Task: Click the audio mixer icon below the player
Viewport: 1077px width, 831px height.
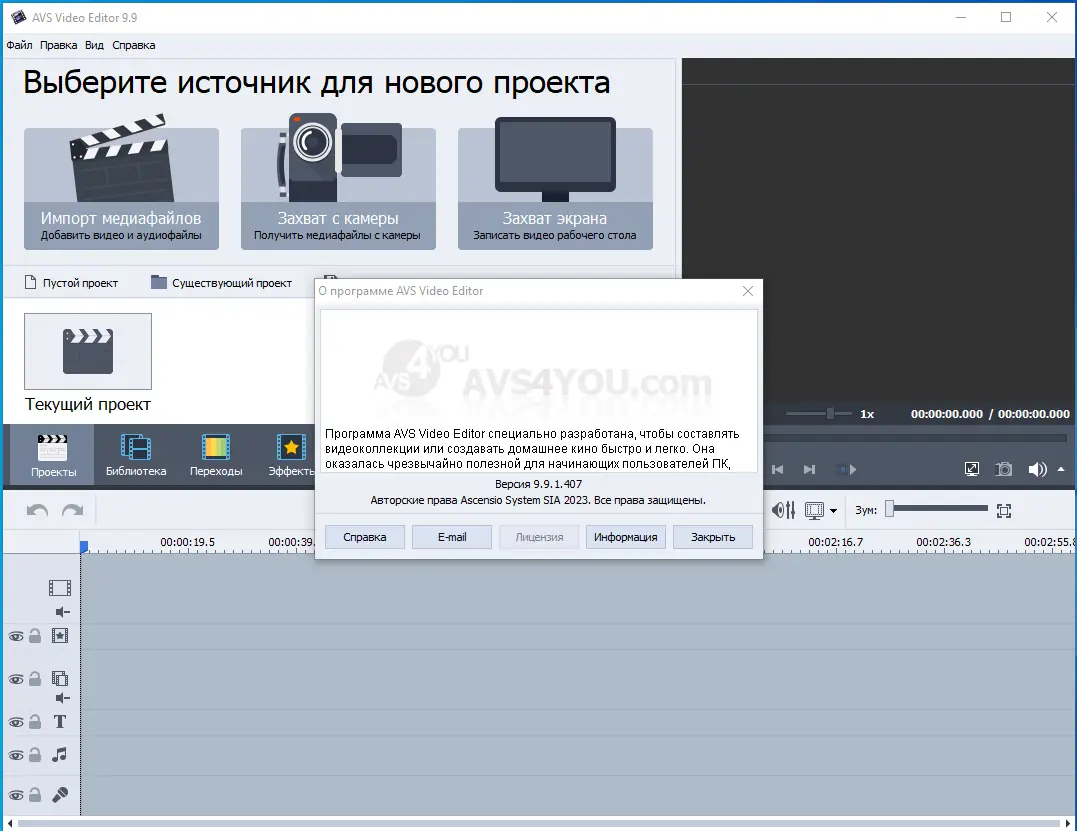Action: click(784, 510)
